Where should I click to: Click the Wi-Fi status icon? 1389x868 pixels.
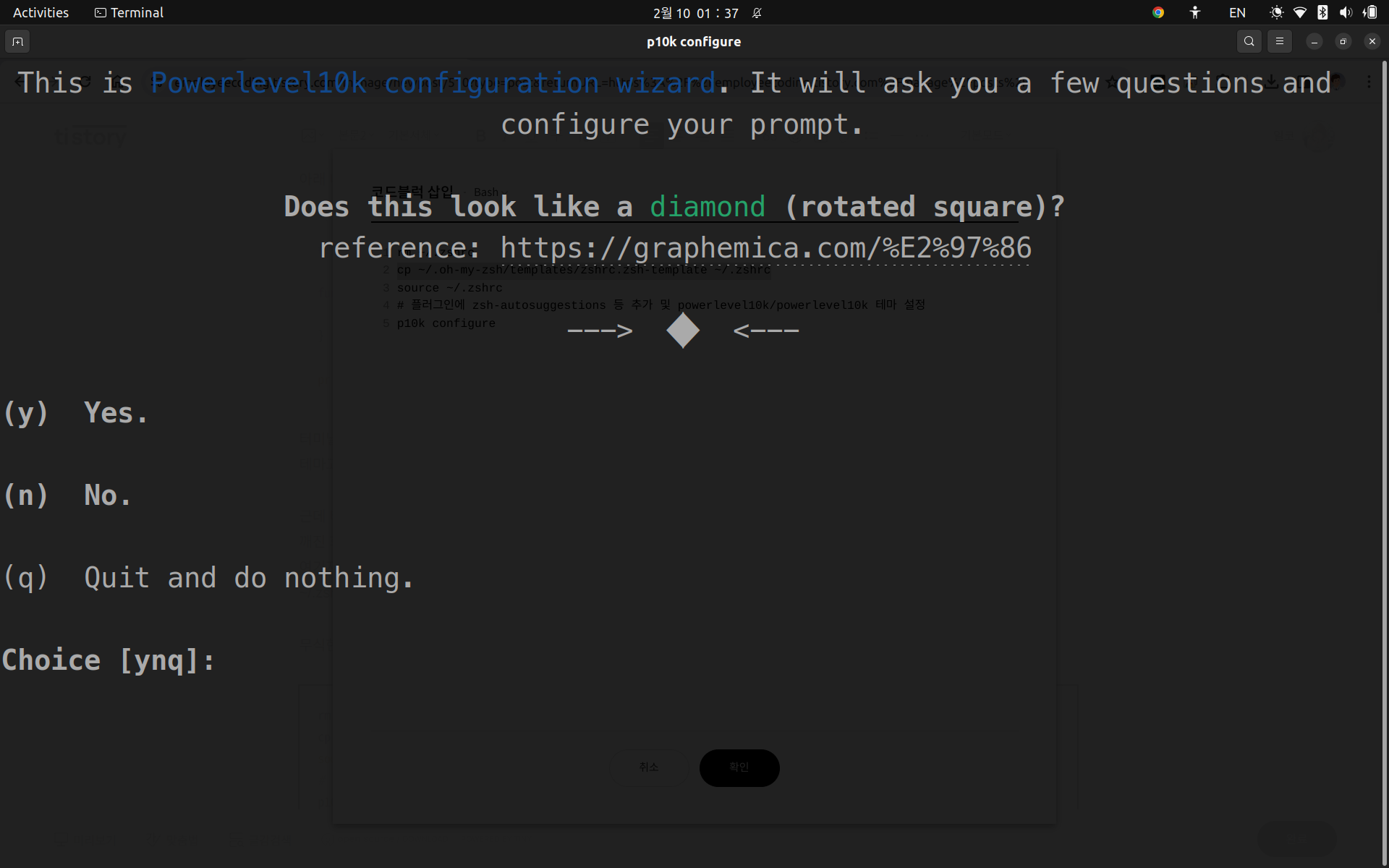(x=1299, y=12)
